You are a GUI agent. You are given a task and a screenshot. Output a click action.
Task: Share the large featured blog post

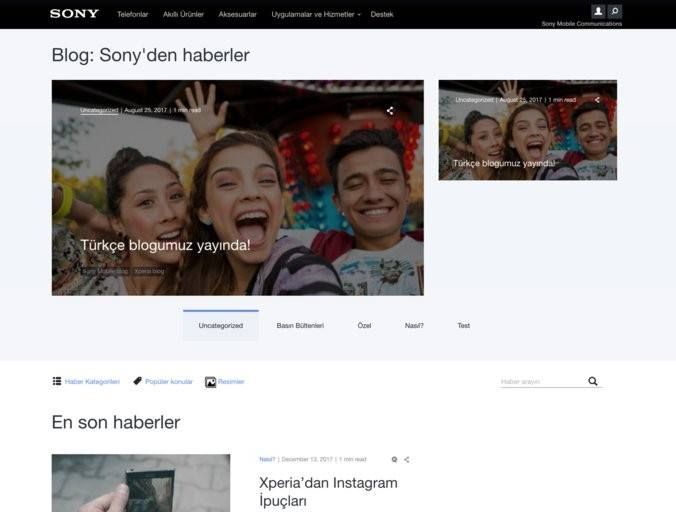(390, 111)
